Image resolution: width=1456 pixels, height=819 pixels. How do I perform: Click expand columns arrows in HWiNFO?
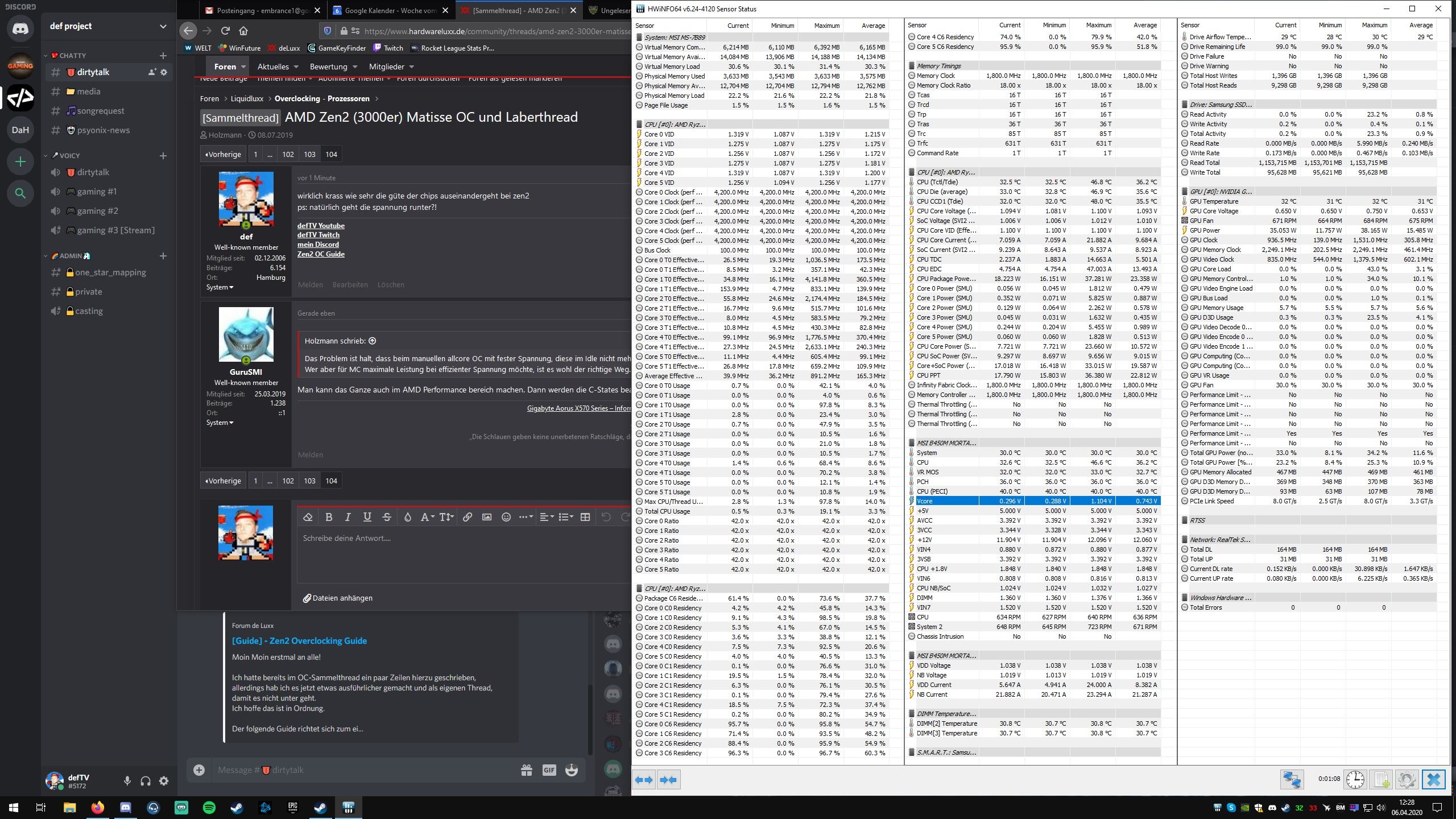(x=644, y=780)
